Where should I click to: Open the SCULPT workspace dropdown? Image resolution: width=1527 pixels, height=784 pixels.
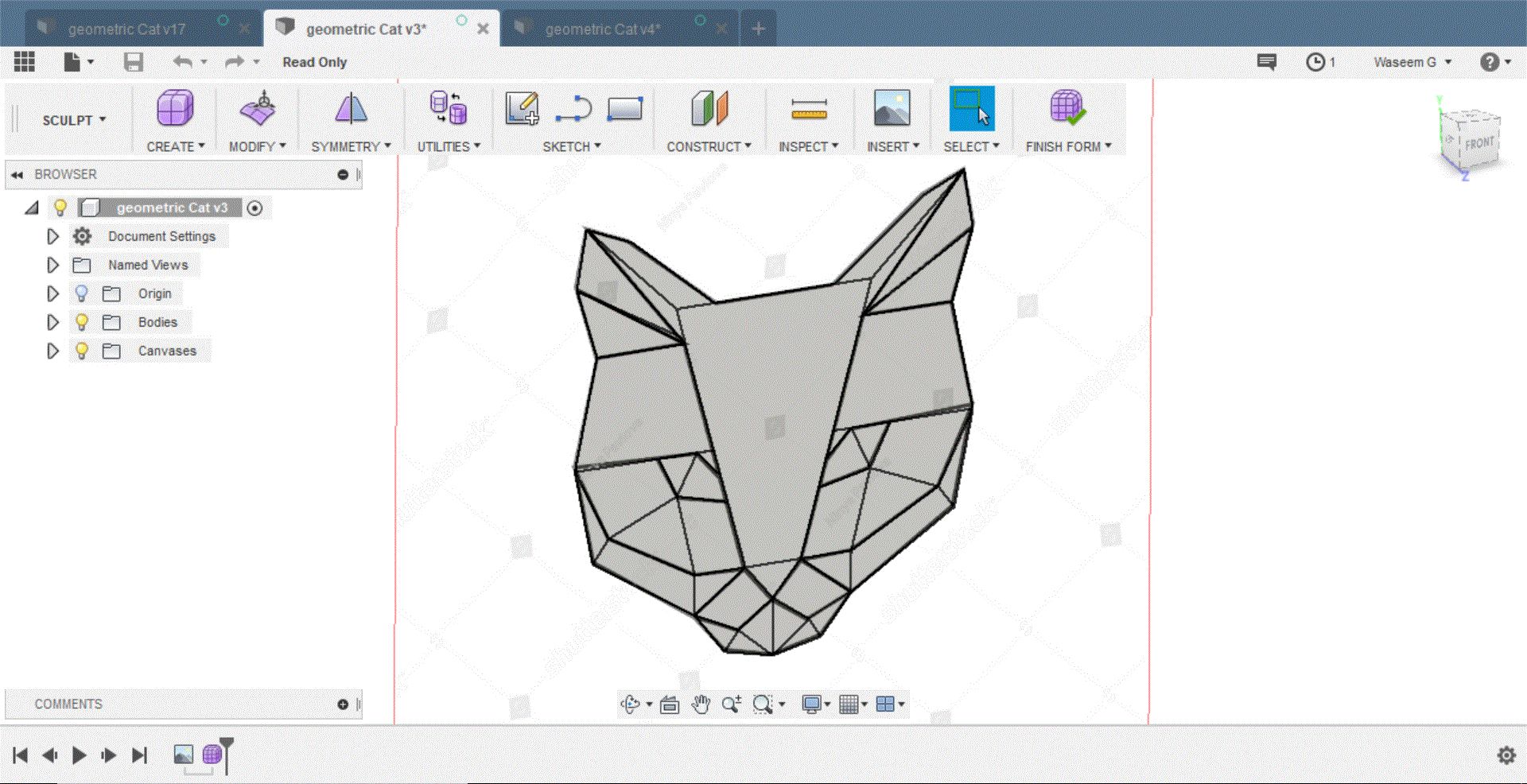point(74,120)
